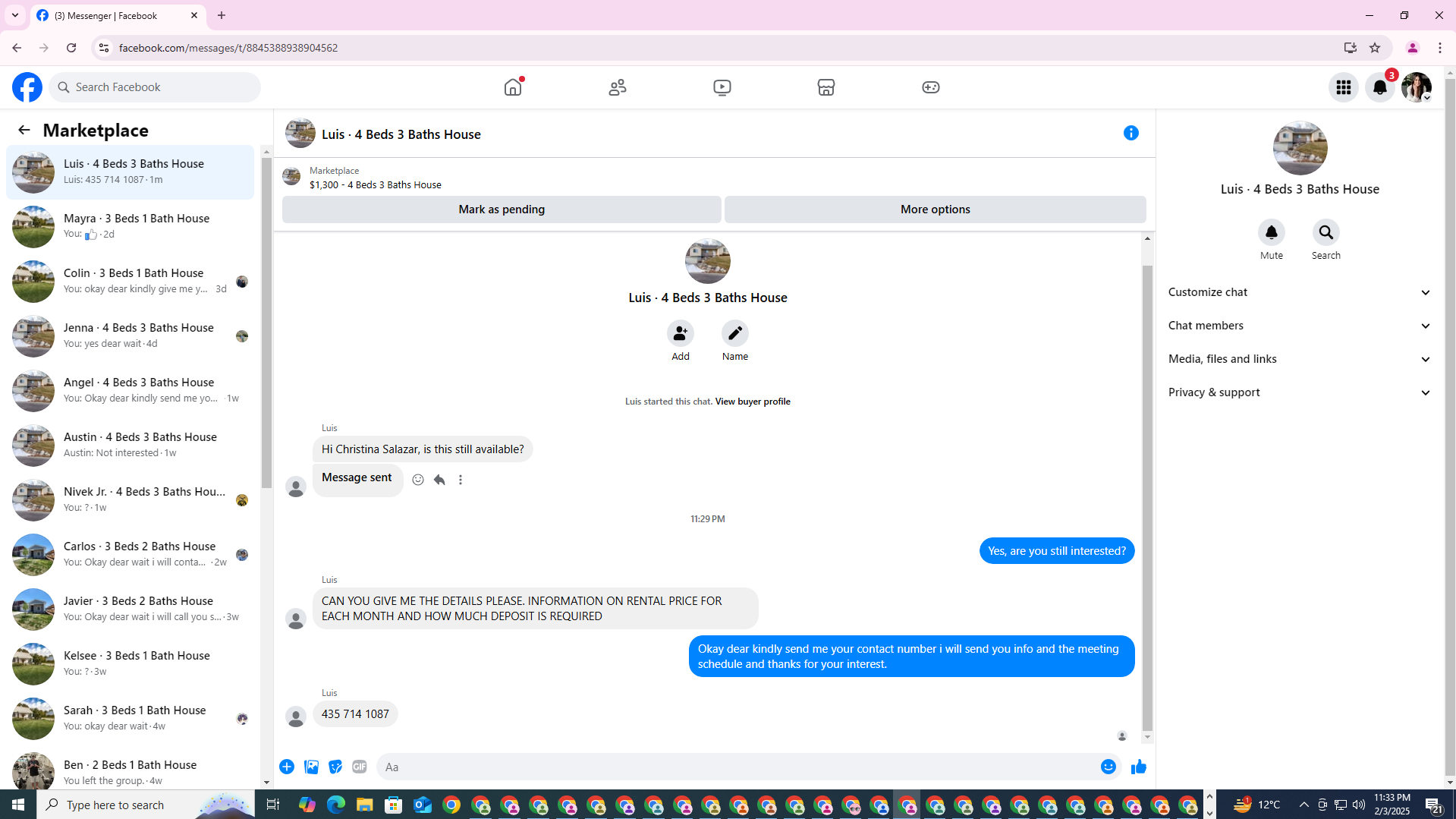Go back from Marketplace chat list
This screenshot has width=1456, height=819.
(24, 130)
